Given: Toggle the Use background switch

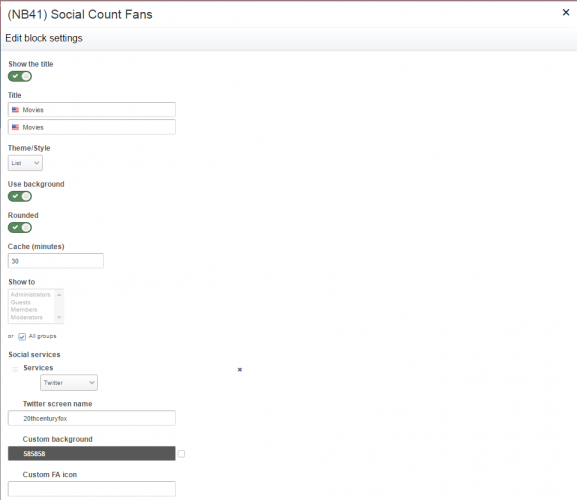Looking at the screenshot, I should coord(20,196).
